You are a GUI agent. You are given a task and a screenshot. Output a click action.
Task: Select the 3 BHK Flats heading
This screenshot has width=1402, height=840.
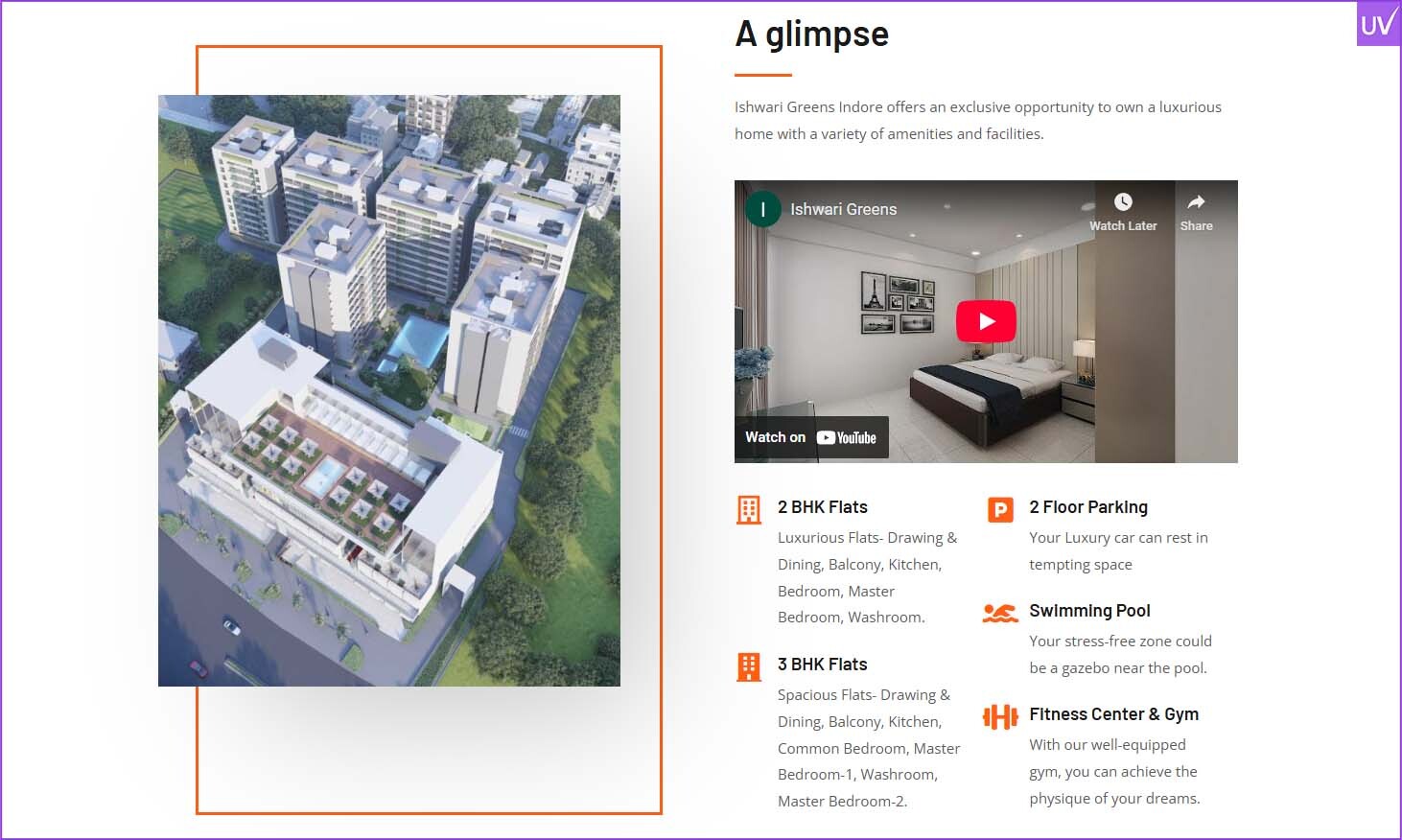823,665
